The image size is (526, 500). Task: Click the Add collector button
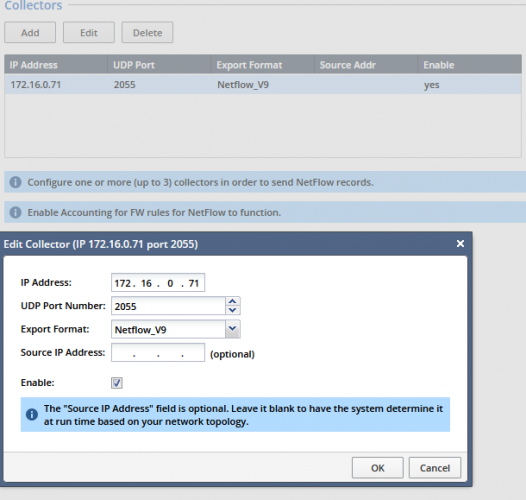30,33
